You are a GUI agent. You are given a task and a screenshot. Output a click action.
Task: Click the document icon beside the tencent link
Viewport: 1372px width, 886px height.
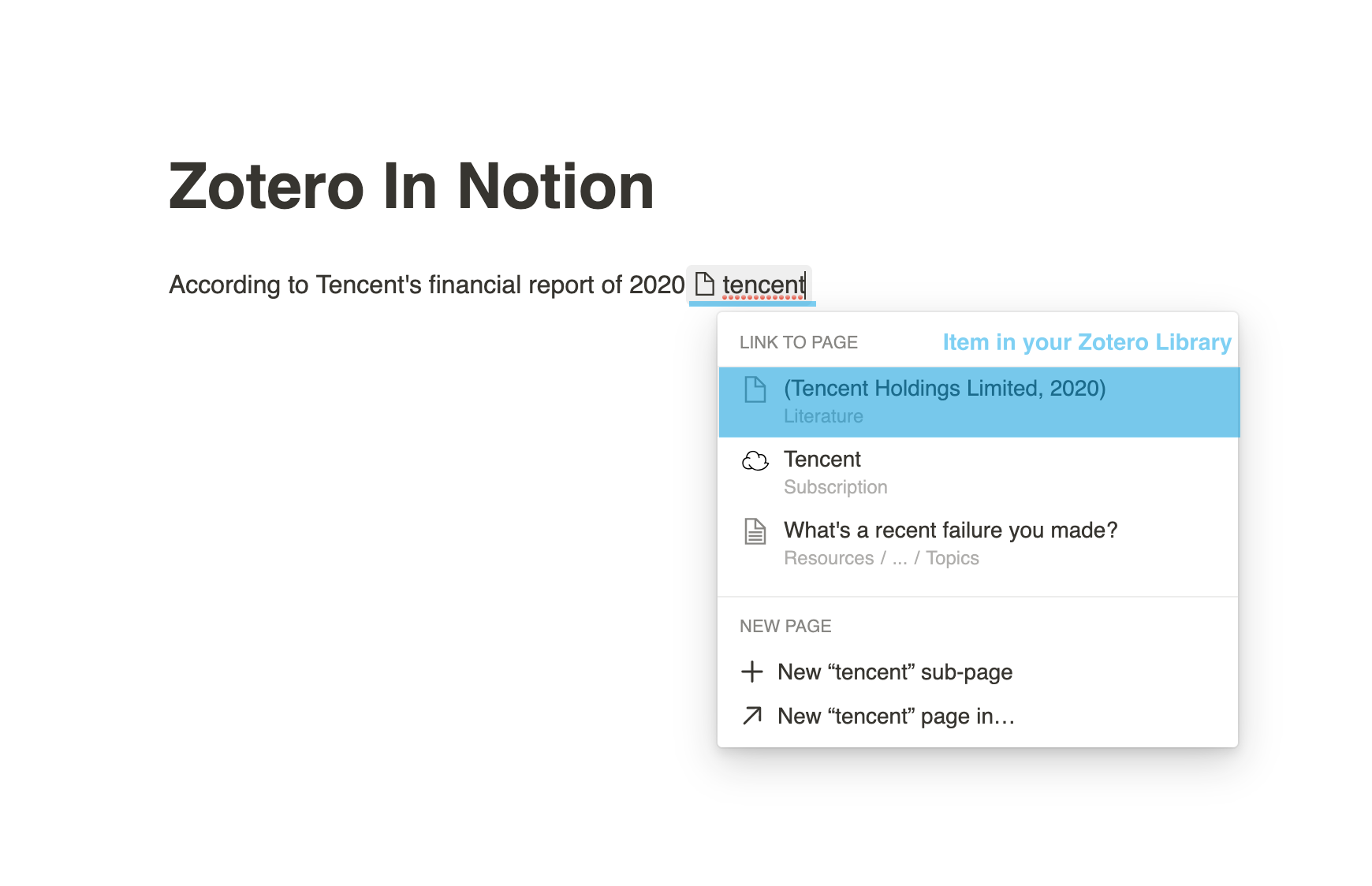tap(704, 285)
